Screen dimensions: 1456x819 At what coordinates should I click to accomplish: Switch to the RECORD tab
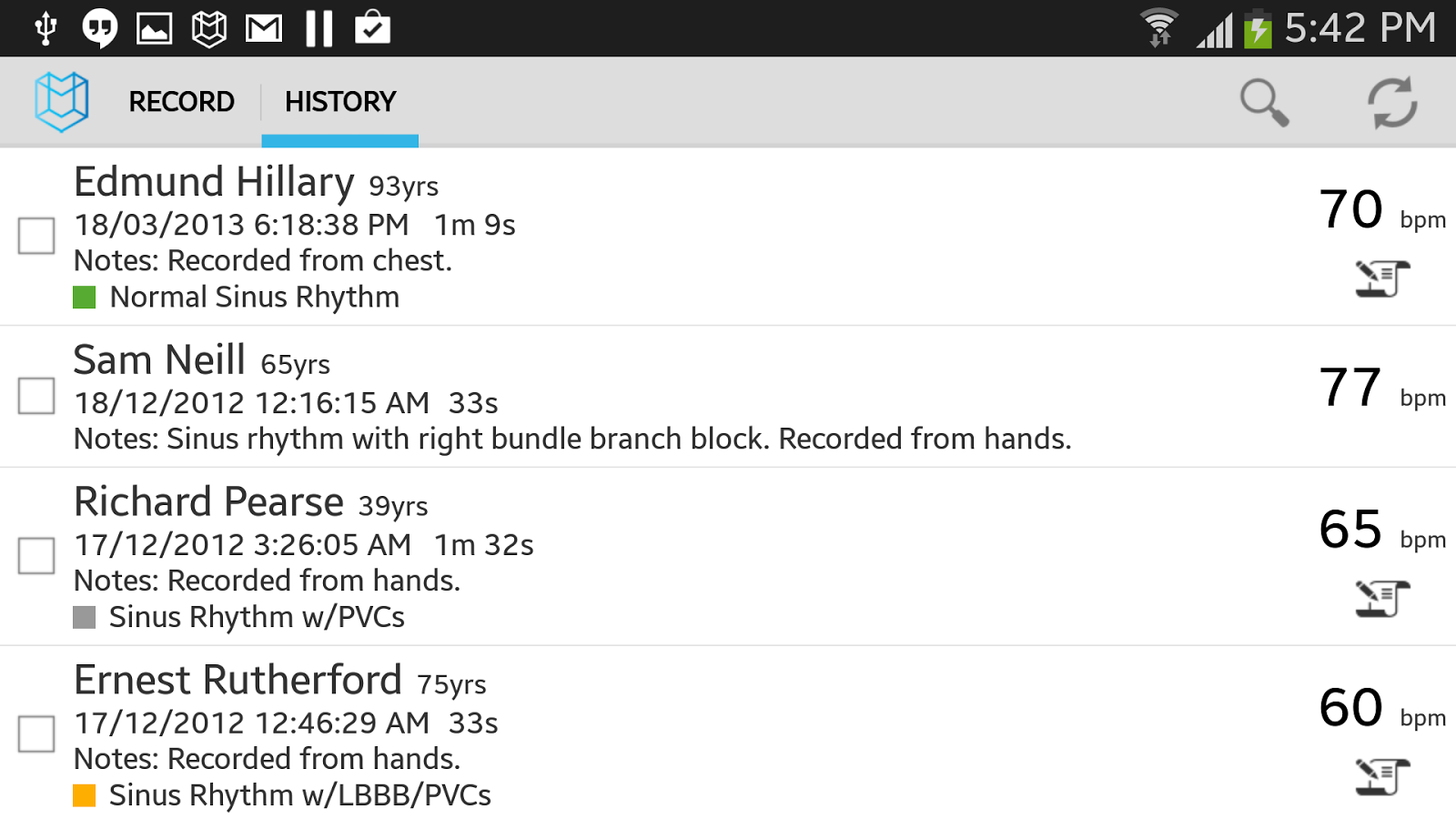click(x=181, y=102)
